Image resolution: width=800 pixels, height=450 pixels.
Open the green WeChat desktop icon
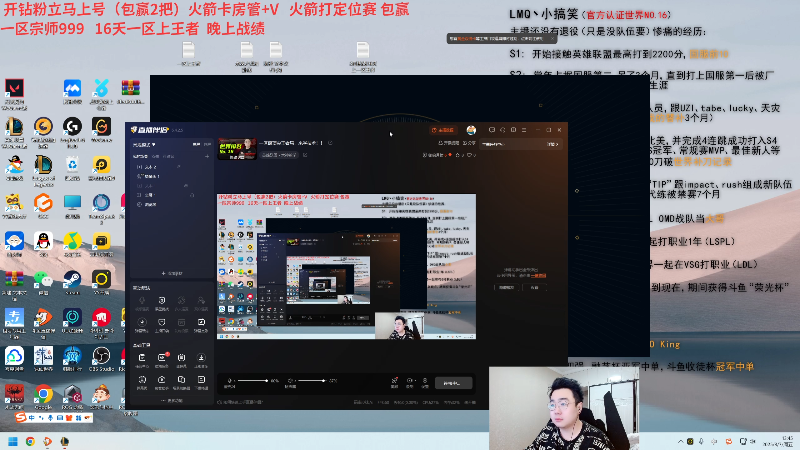(43, 279)
